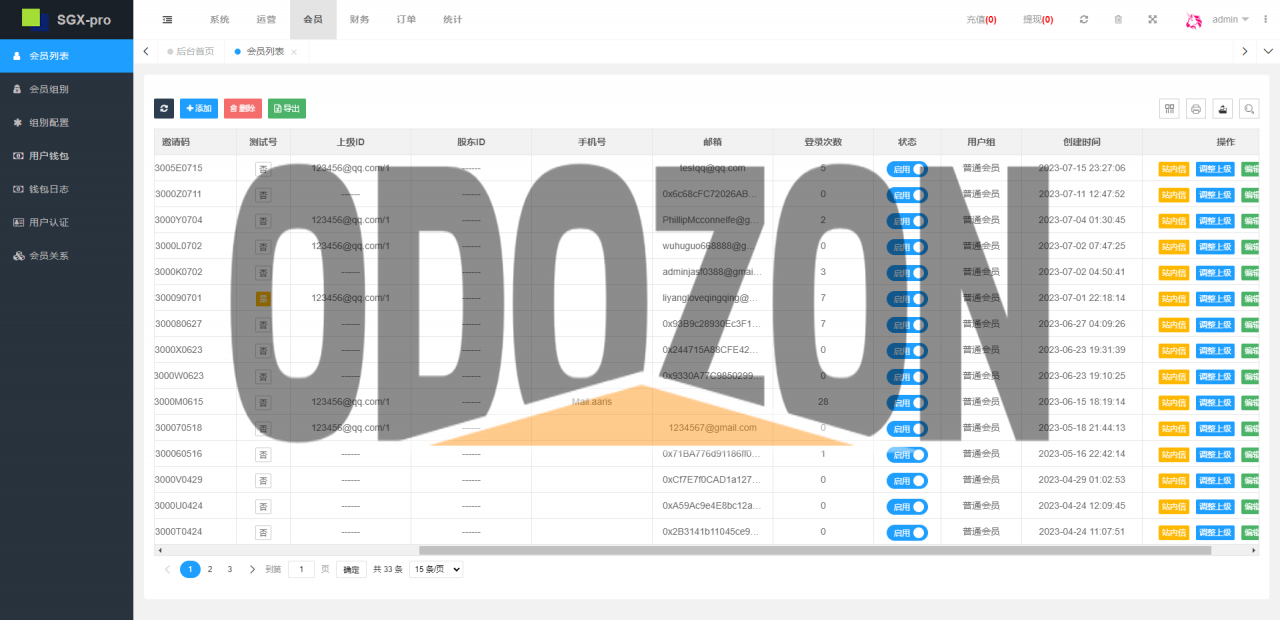The width and height of the screenshot is (1280, 620).
Task: Select the 会员 top menu
Action: click(x=313, y=20)
